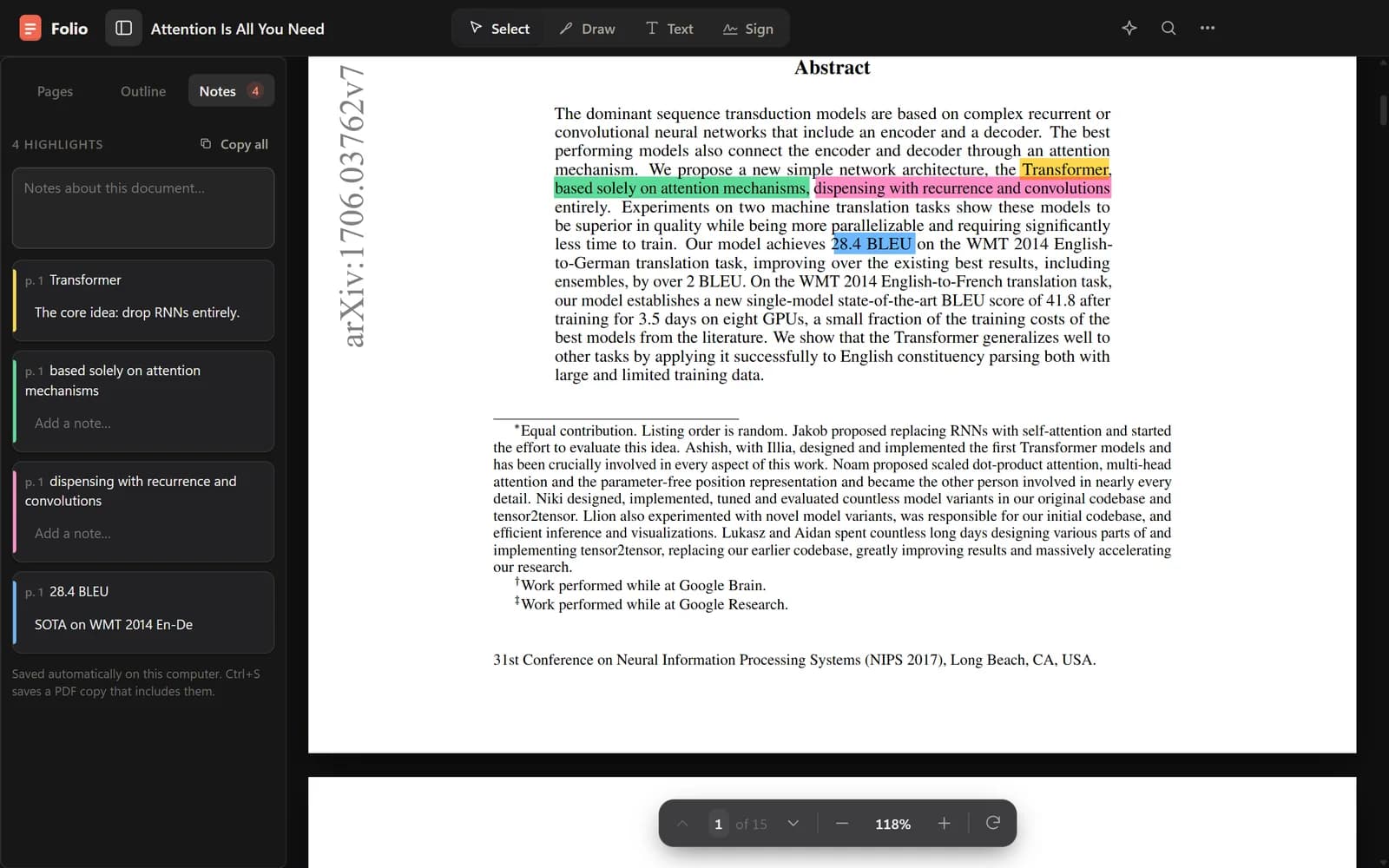Image resolution: width=1389 pixels, height=868 pixels.
Task: Click the document title 'Attention Is All You Need'
Action: (x=237, y=29)
